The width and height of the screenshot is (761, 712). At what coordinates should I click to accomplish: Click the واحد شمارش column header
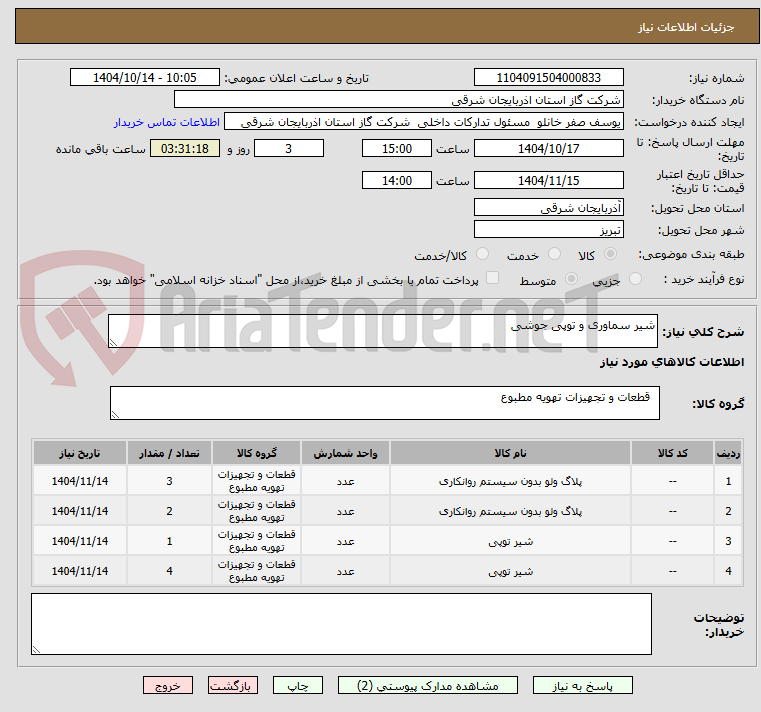pyautogui.click(x=345, y=453)
